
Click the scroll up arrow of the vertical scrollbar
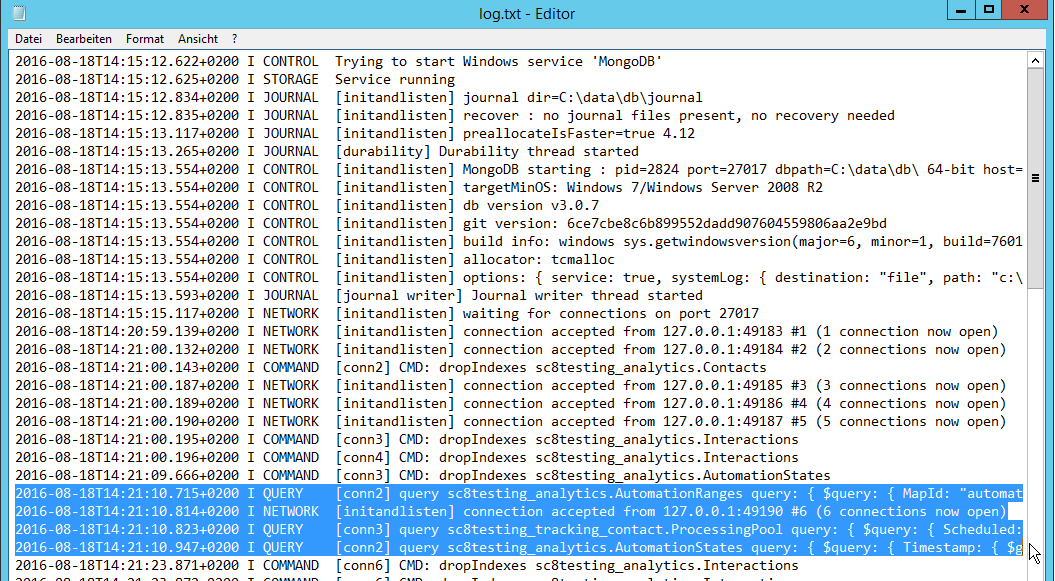click(x=1037, y=61)
